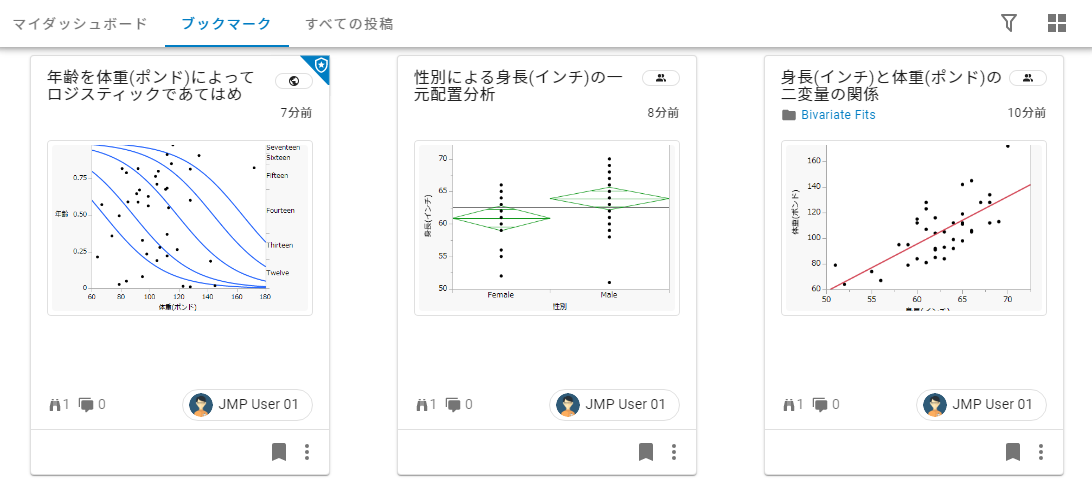Click the views binoculars icon on logistic post
This screenshot has width=1092, height=490.
(54, 405)
